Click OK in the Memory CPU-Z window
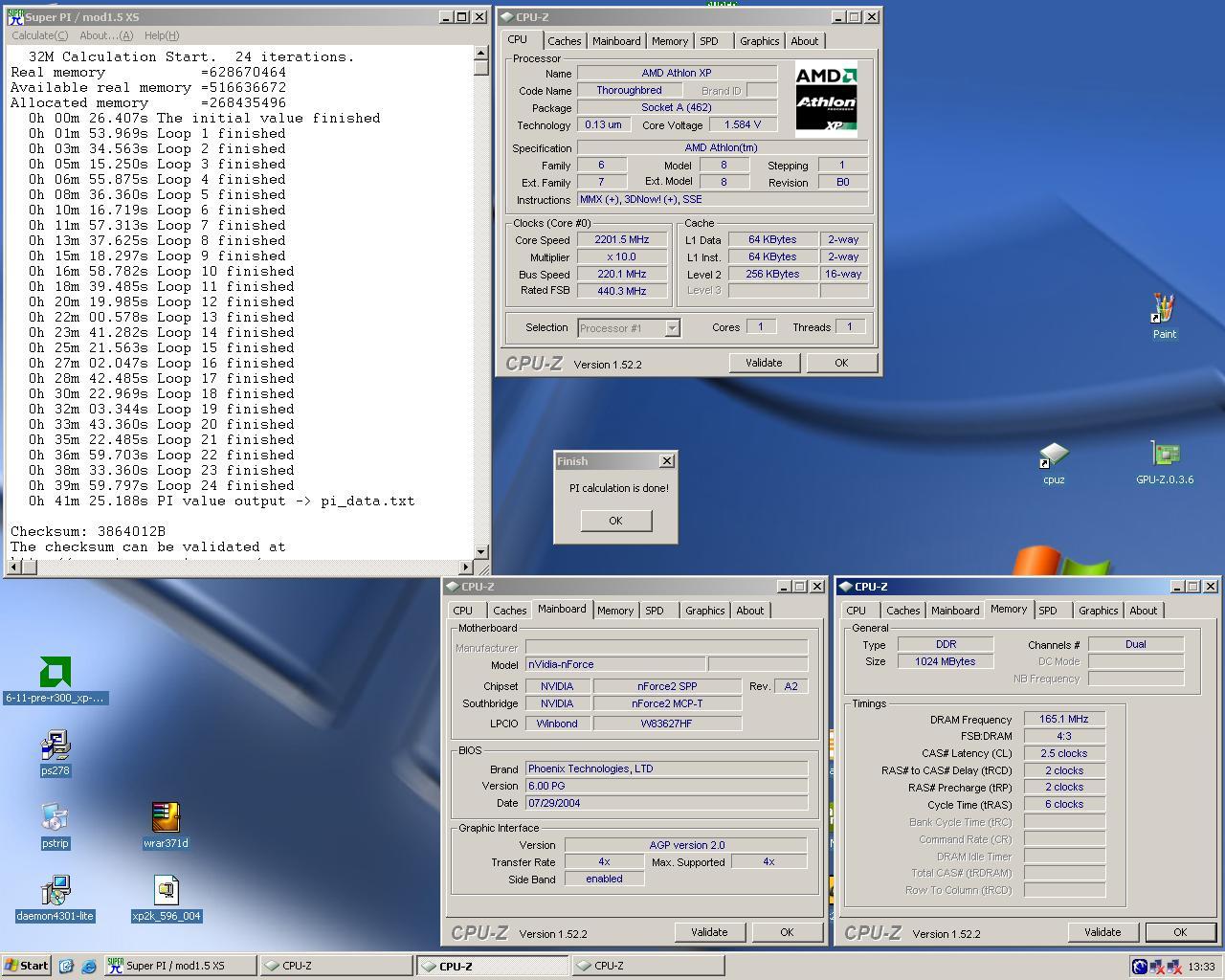 pos(1180,932)
